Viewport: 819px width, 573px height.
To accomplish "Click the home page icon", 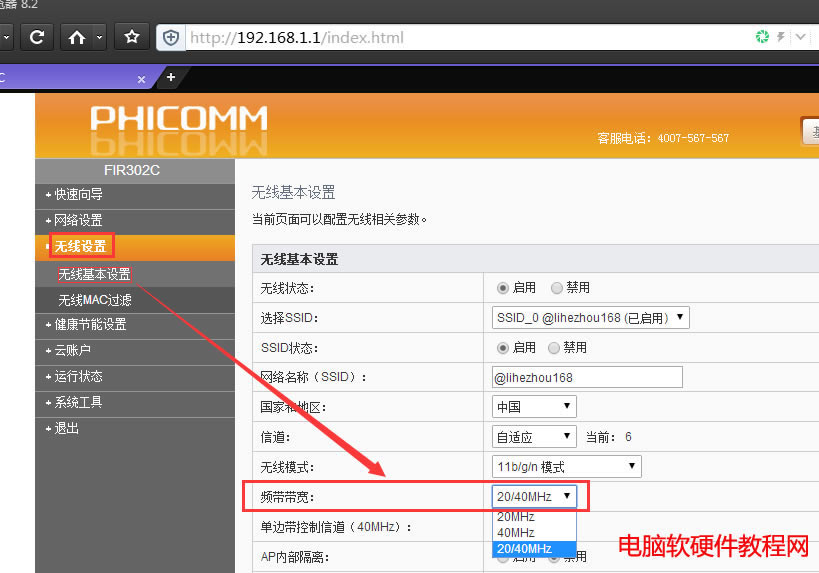I will click(x=77, y=38).
